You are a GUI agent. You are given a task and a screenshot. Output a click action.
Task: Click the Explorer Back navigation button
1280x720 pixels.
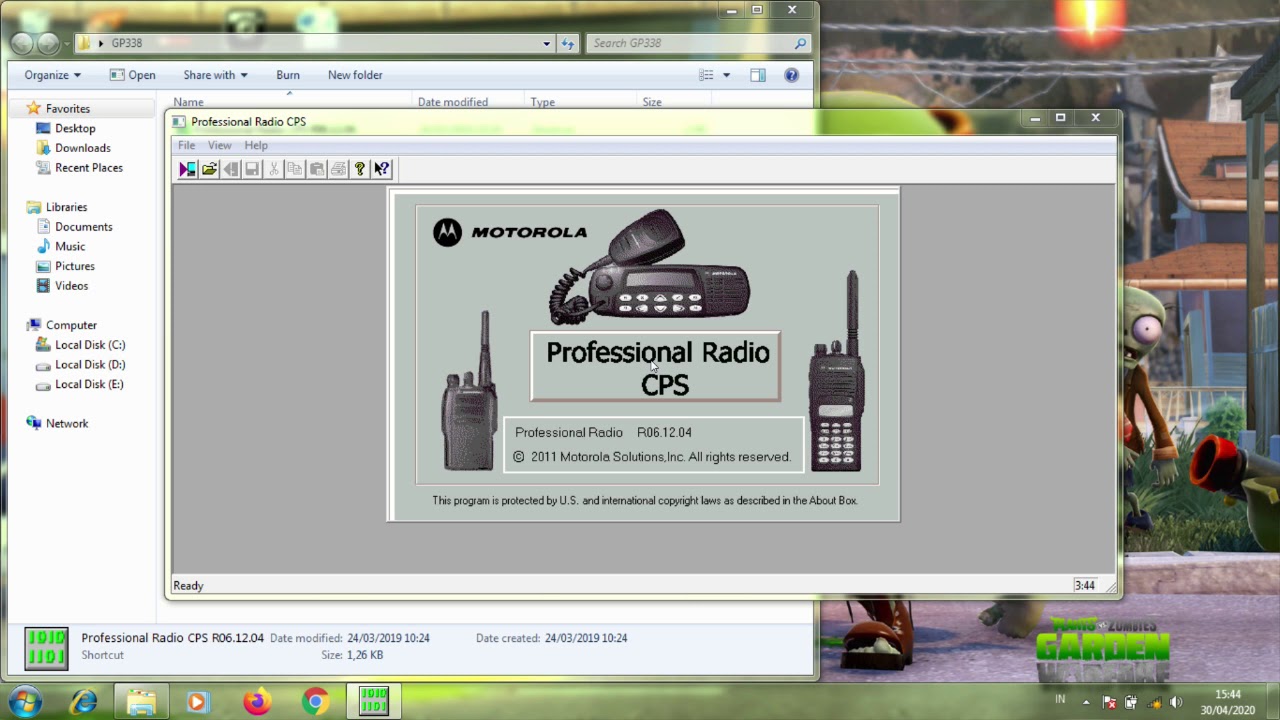tap(22, 43)
